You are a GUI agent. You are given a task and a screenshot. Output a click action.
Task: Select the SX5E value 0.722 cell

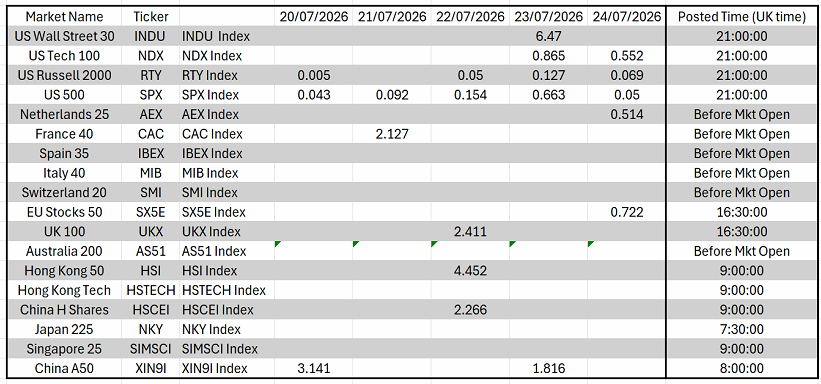point(627,212)
